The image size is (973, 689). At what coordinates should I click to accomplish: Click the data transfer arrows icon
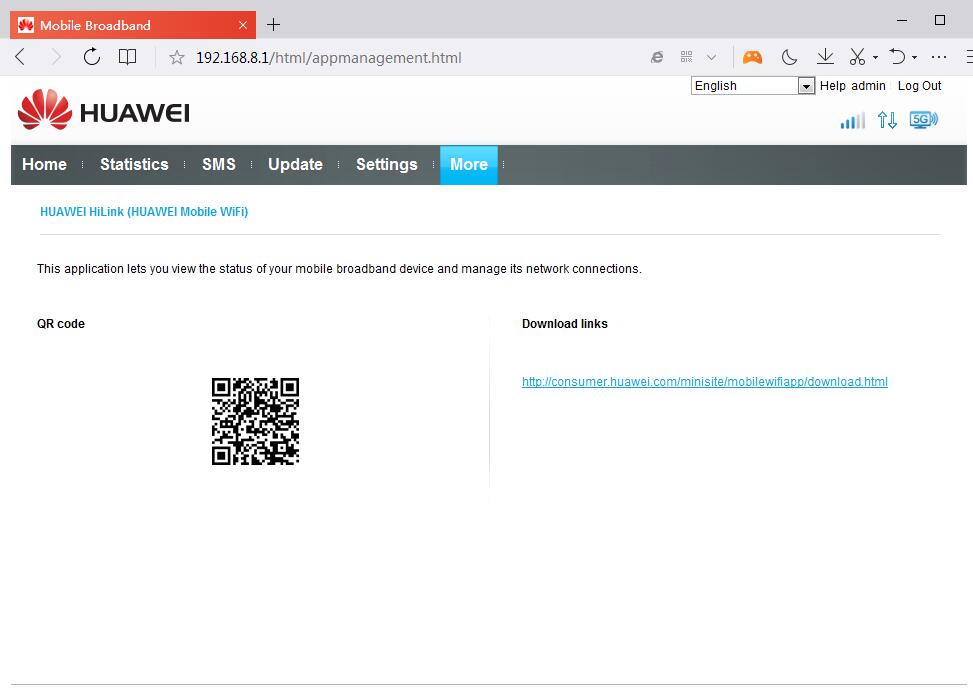[887, 120]
